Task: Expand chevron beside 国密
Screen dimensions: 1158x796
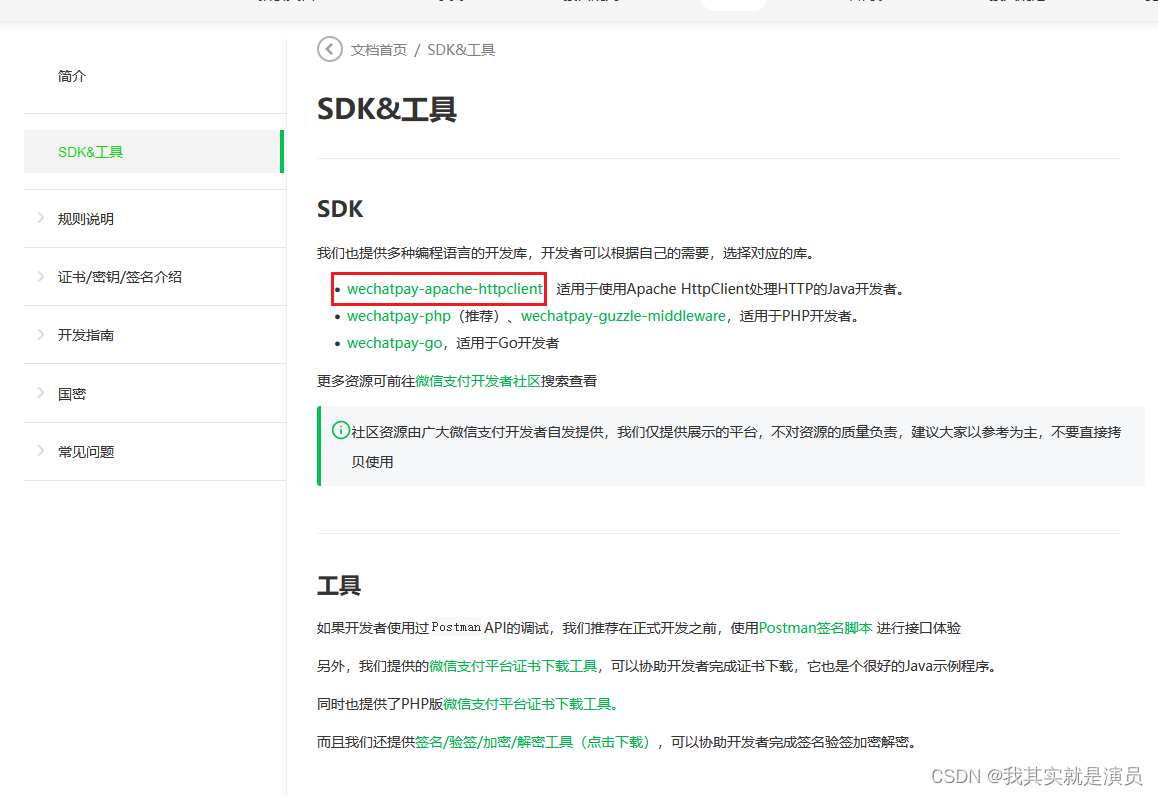Action: [x=41, y=393]
